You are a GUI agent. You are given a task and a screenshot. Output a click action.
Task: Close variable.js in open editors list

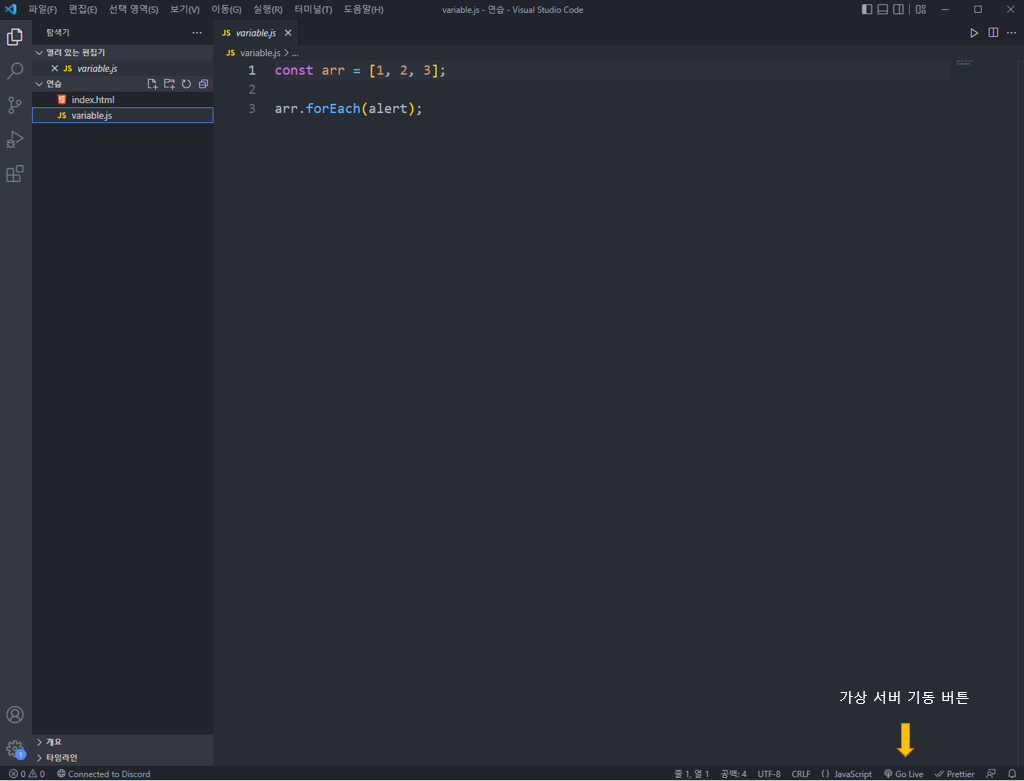pos(55,68)
